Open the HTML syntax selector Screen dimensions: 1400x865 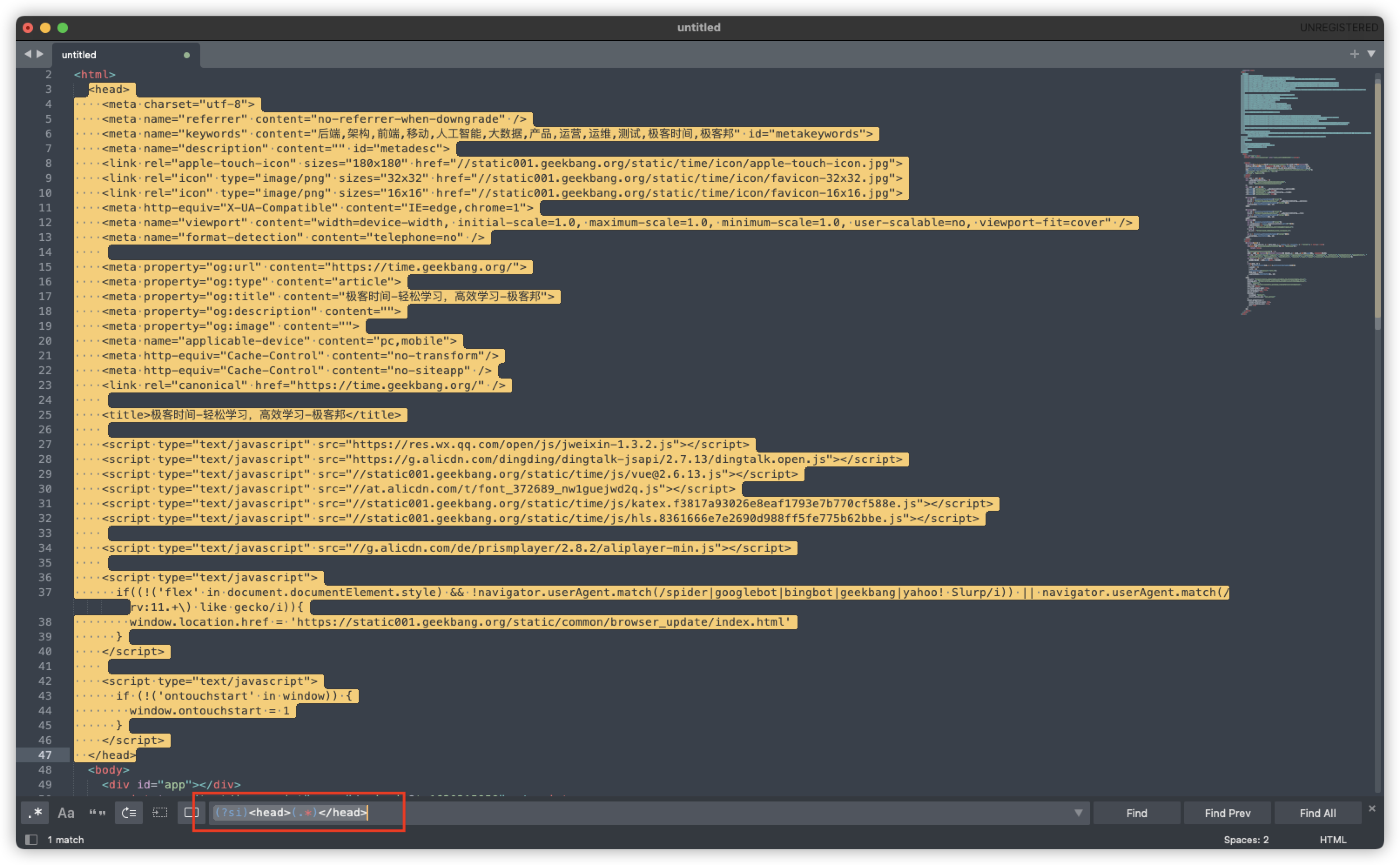[1333, 839]
